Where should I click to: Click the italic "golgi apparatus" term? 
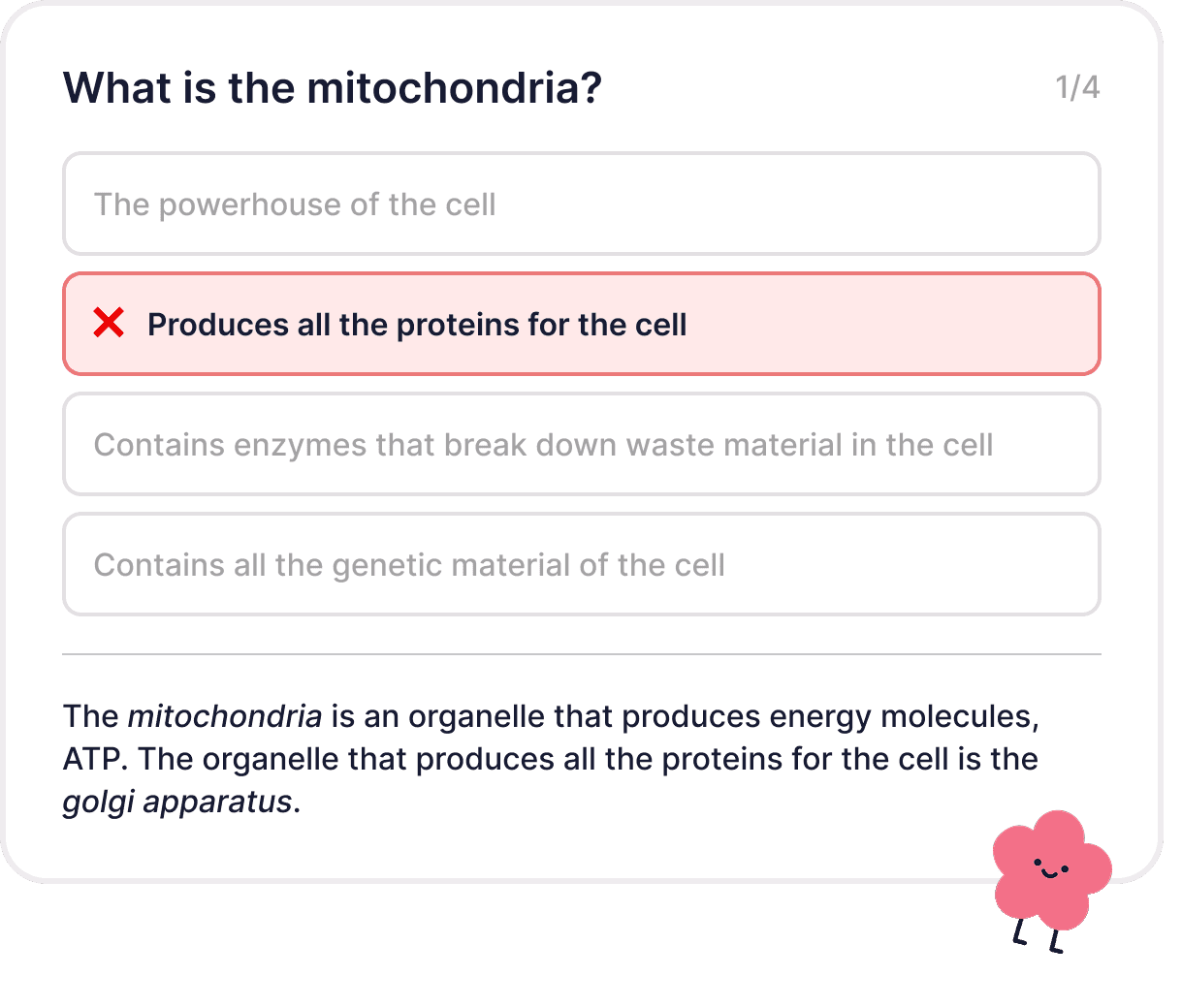(x=177, y=803)
